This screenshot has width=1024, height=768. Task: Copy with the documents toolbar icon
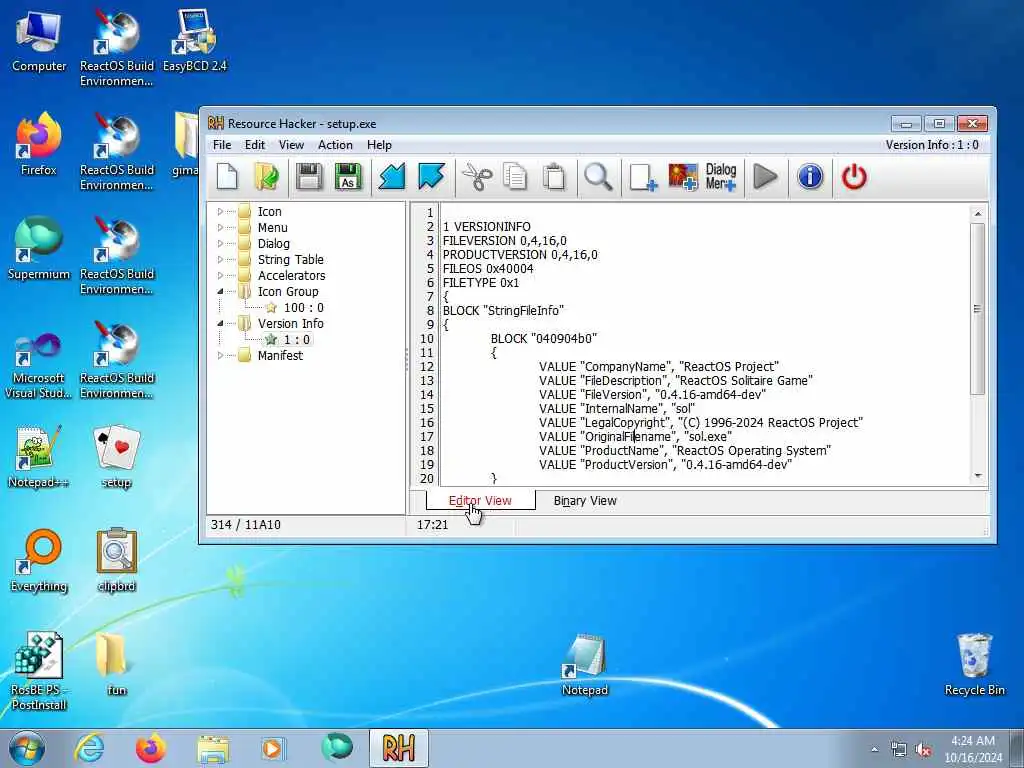click(x=515, y=177)
